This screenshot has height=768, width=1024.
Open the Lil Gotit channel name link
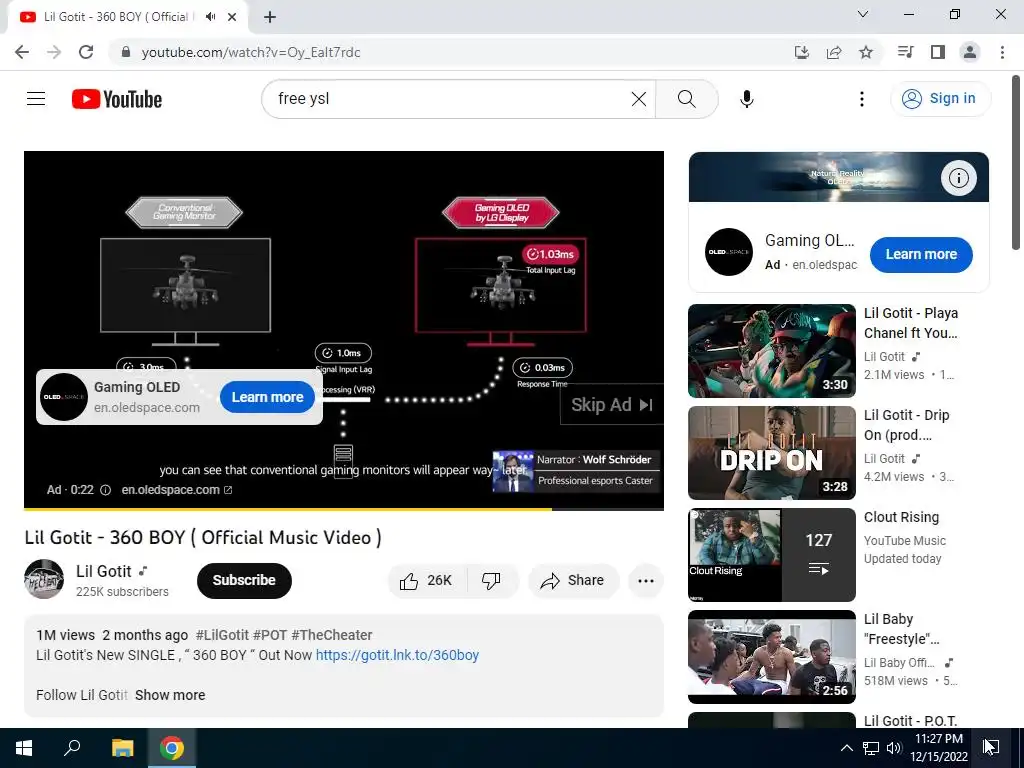click(x=104, y=571)
